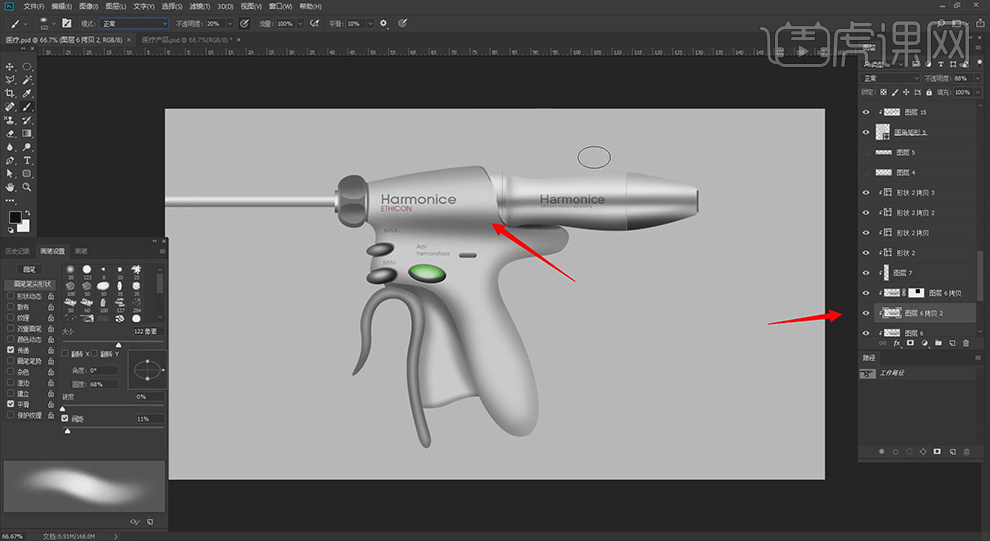Select the Pen tool

click(10, 160)
